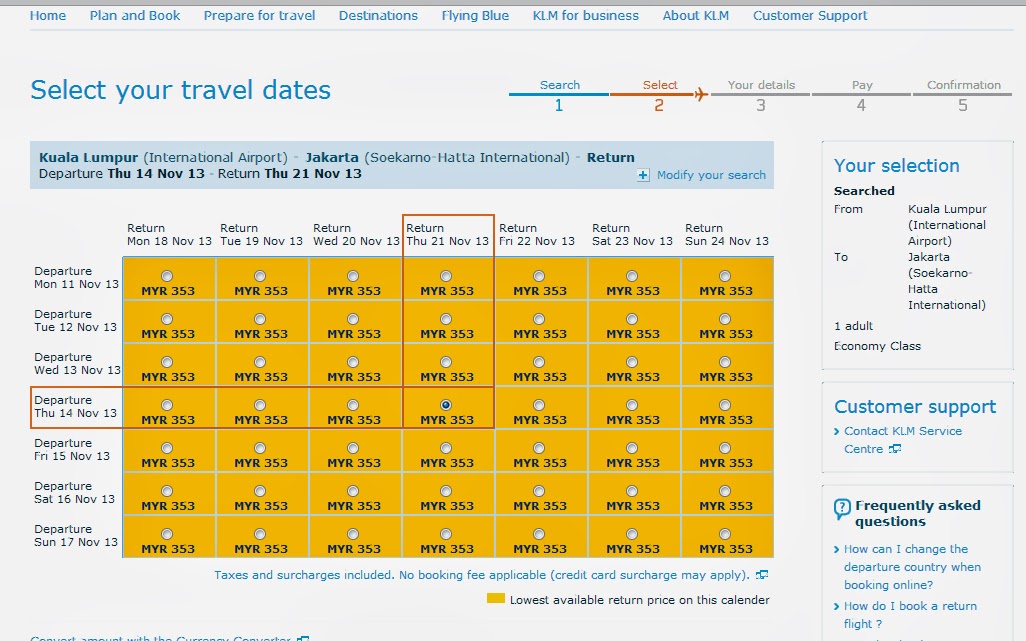Image resolution: width=1026 pixels, height=641 pixels.
Task: Open the Prepare for travel menu
Action: coord(259,16)
